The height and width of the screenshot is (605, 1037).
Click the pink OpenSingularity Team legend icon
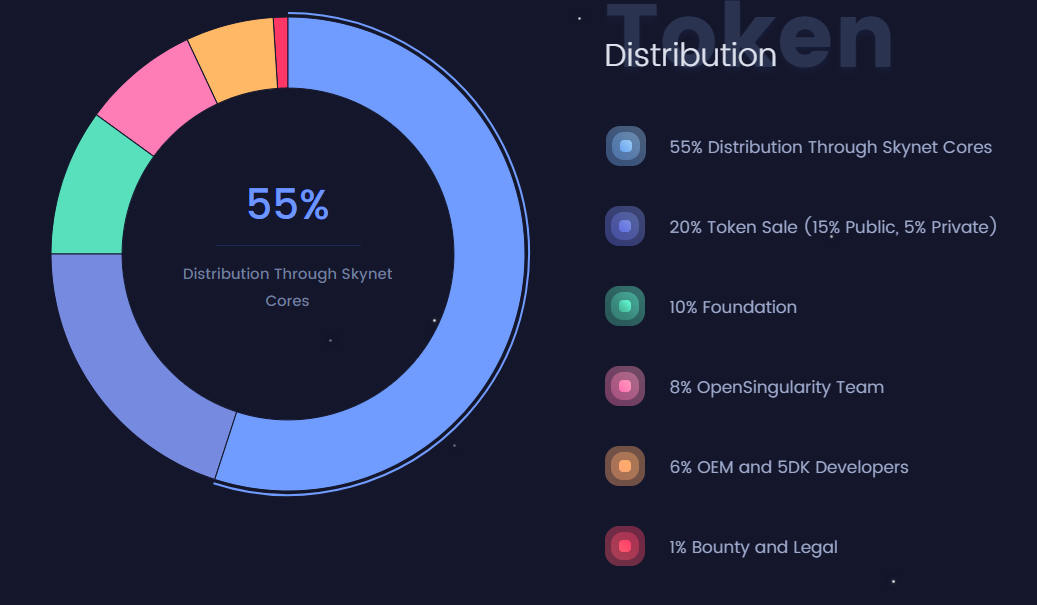626,386
